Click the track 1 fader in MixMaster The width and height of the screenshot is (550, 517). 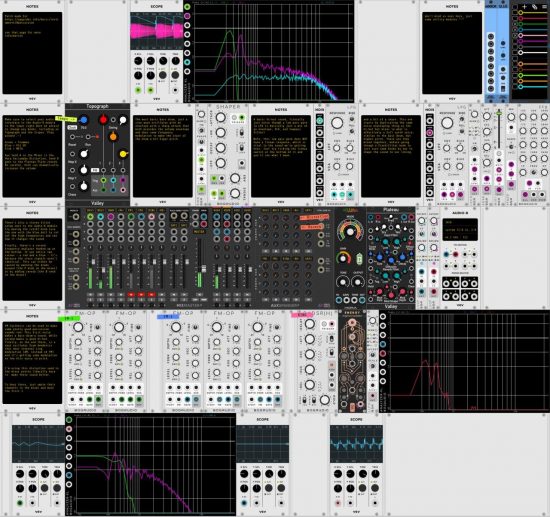pos(94,261)
